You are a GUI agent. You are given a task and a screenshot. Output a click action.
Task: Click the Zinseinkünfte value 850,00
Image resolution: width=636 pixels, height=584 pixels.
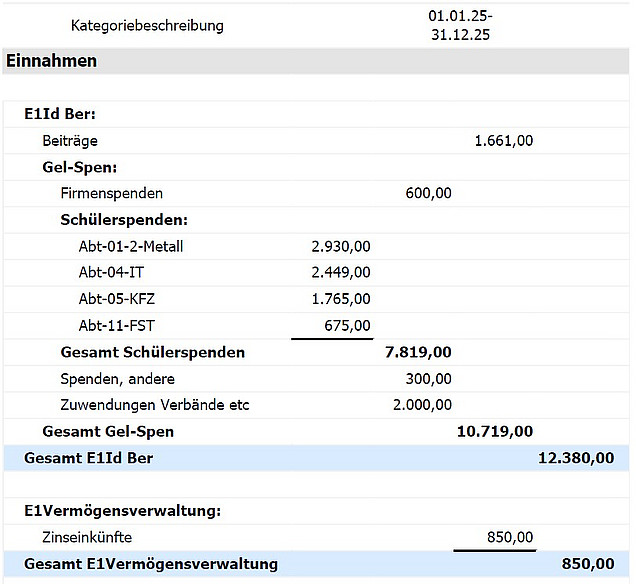(510, 537)
